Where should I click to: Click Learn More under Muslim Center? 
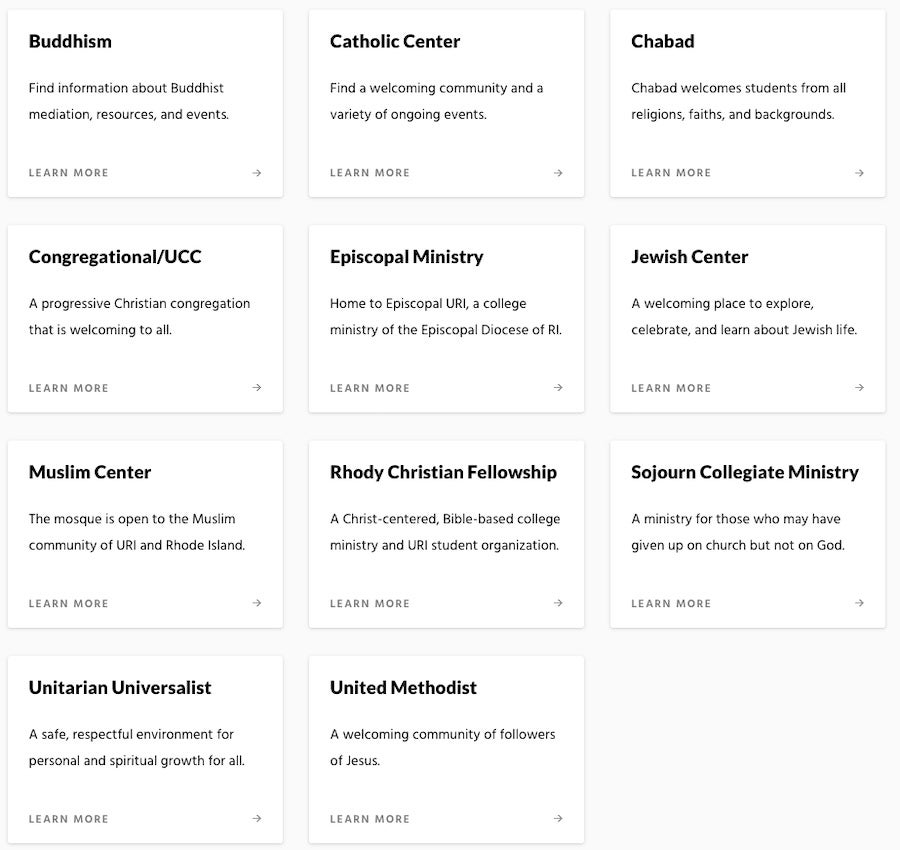pyautogui.click(x=69, y=603)
